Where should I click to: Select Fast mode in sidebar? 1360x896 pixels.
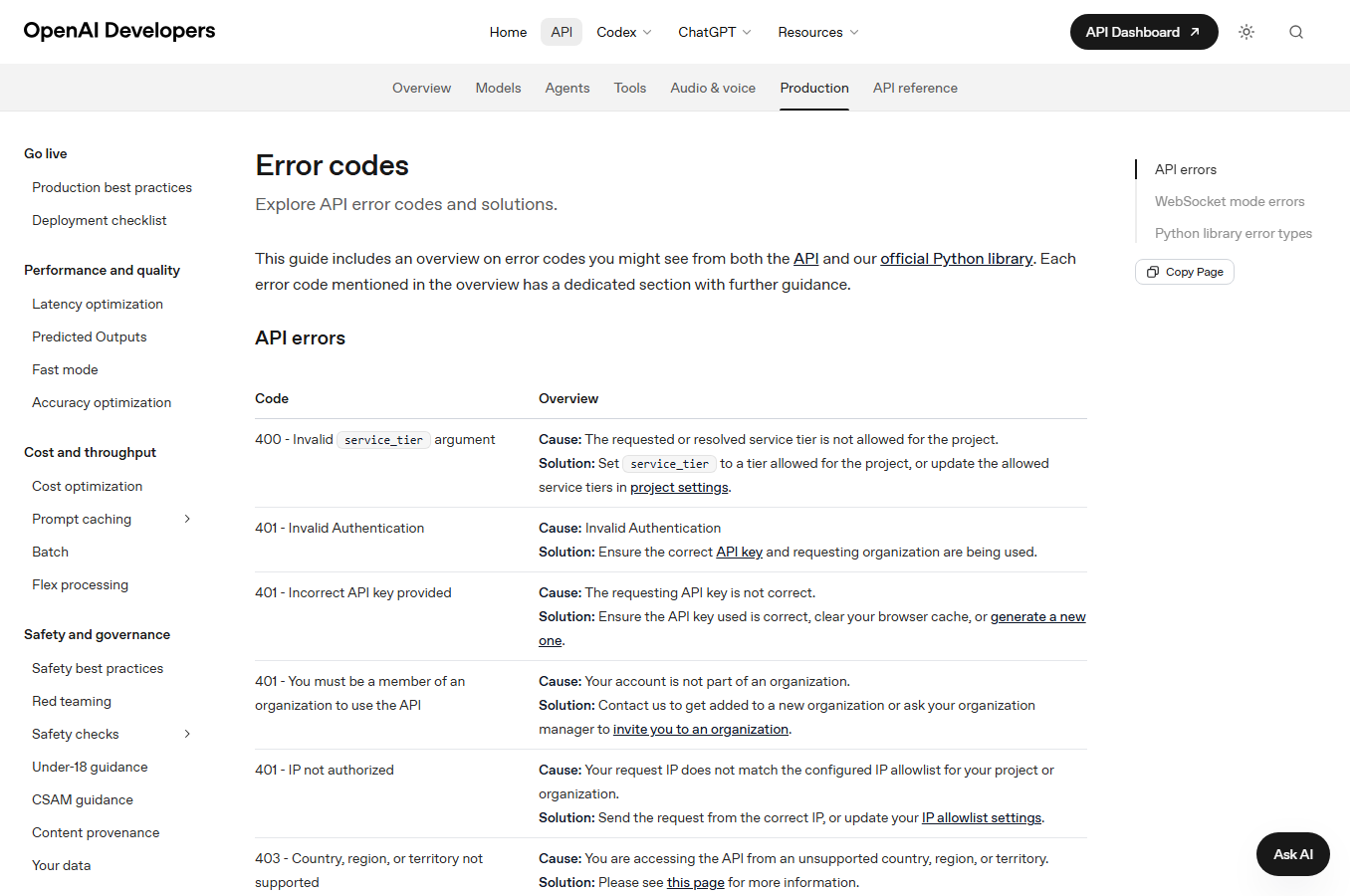point(65,369)
